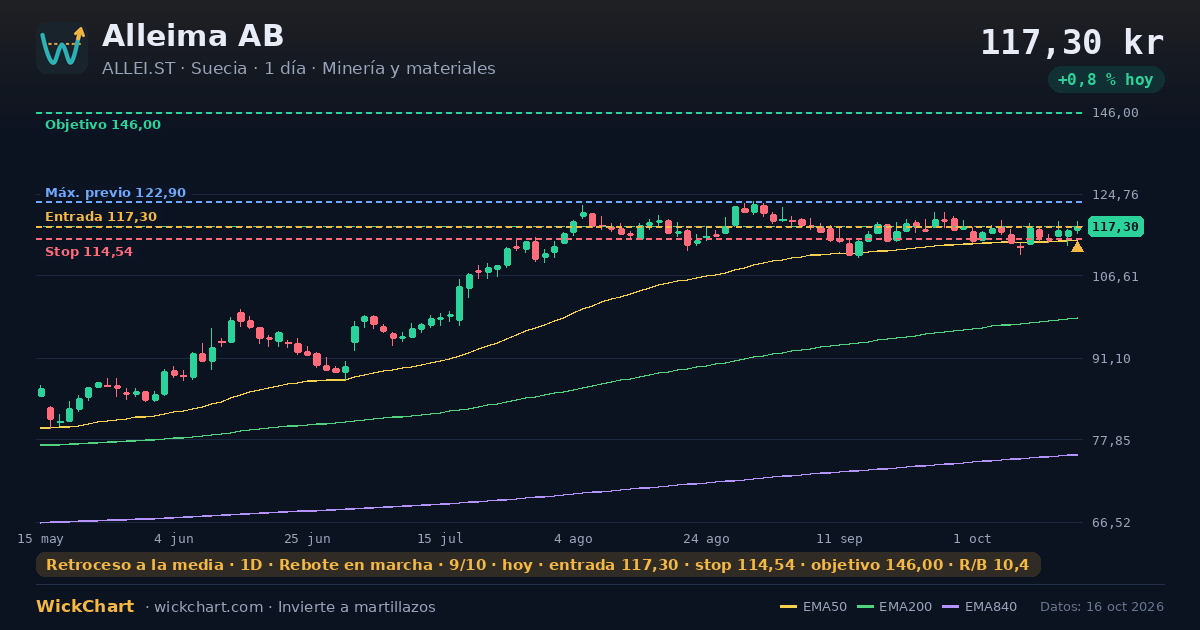Click the "Alleima AB" company title
This screenshot has height=630, width=1200.
click(193, 36)
